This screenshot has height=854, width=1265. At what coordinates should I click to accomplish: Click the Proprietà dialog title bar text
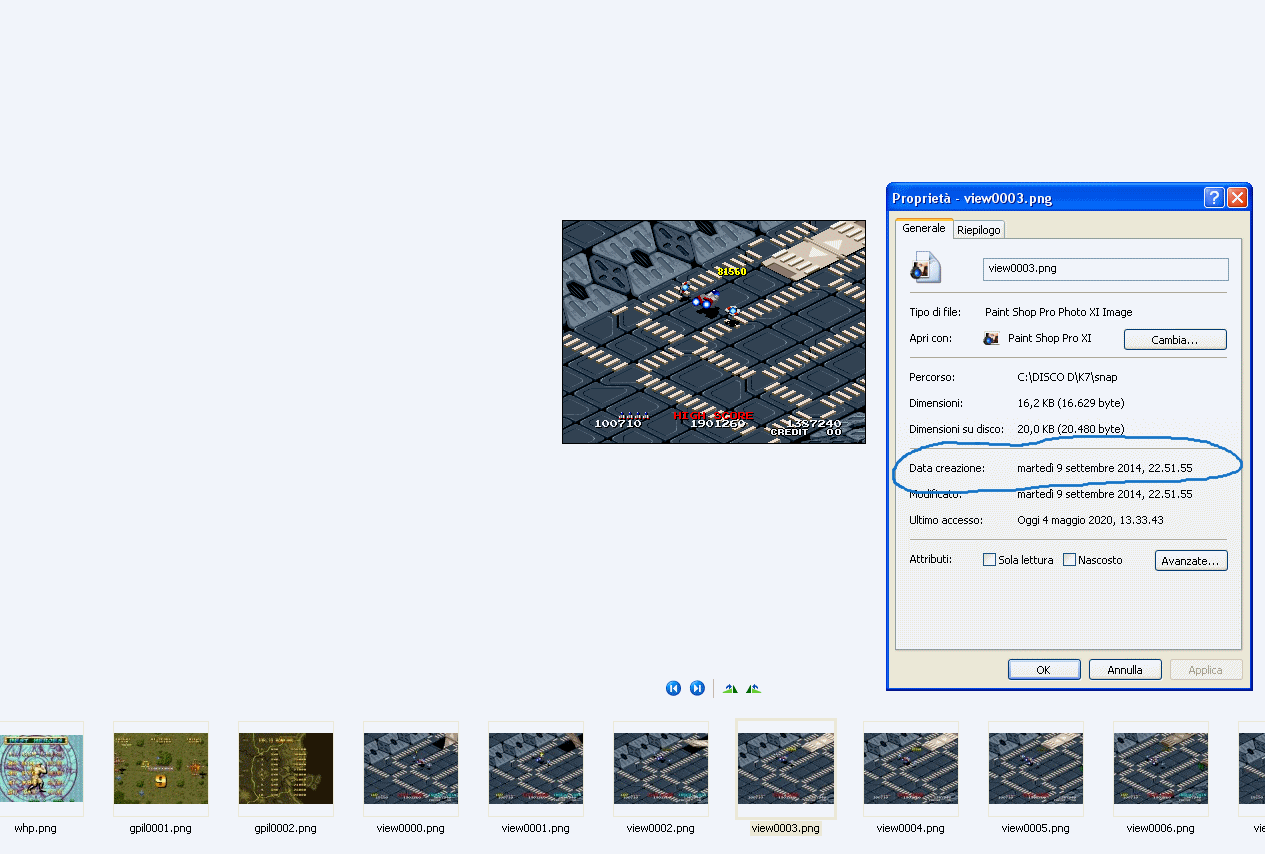coord(972,198)
